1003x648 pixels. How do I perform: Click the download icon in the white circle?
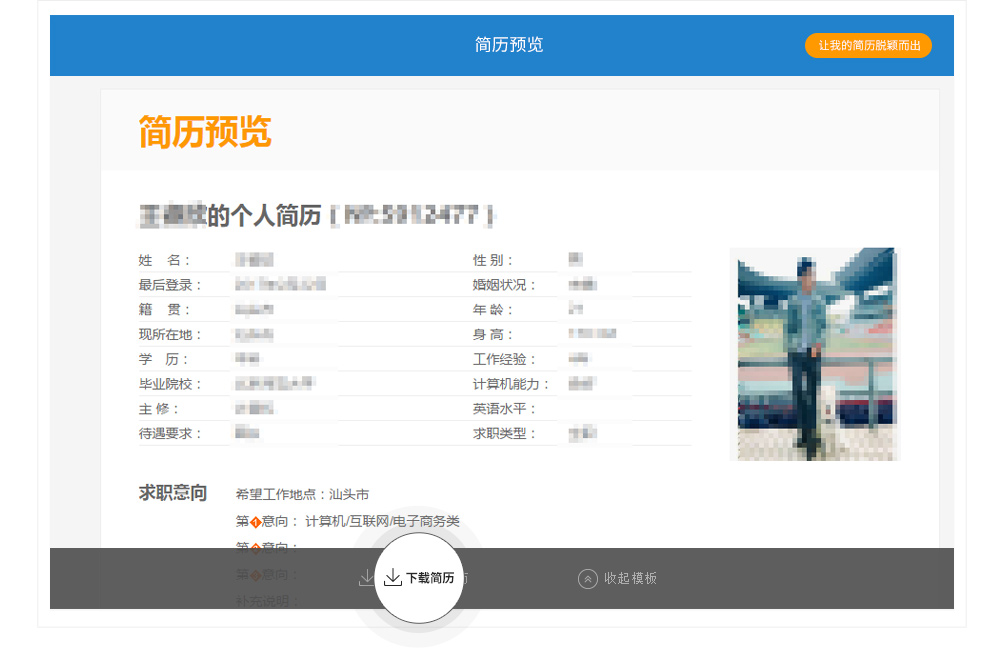[393, 578]
